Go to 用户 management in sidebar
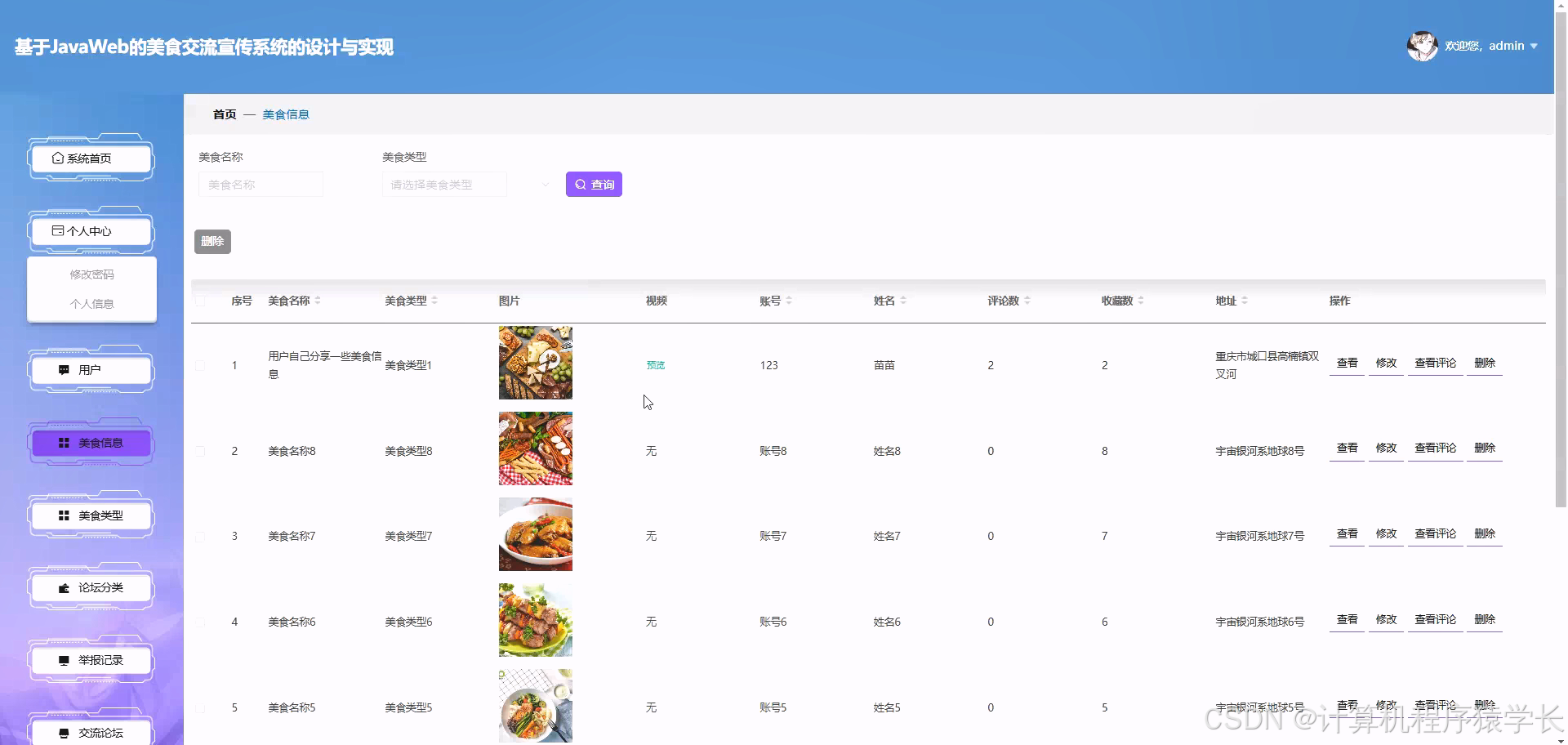This screenshot has width=1568, height=745. (x=91, y=370)
